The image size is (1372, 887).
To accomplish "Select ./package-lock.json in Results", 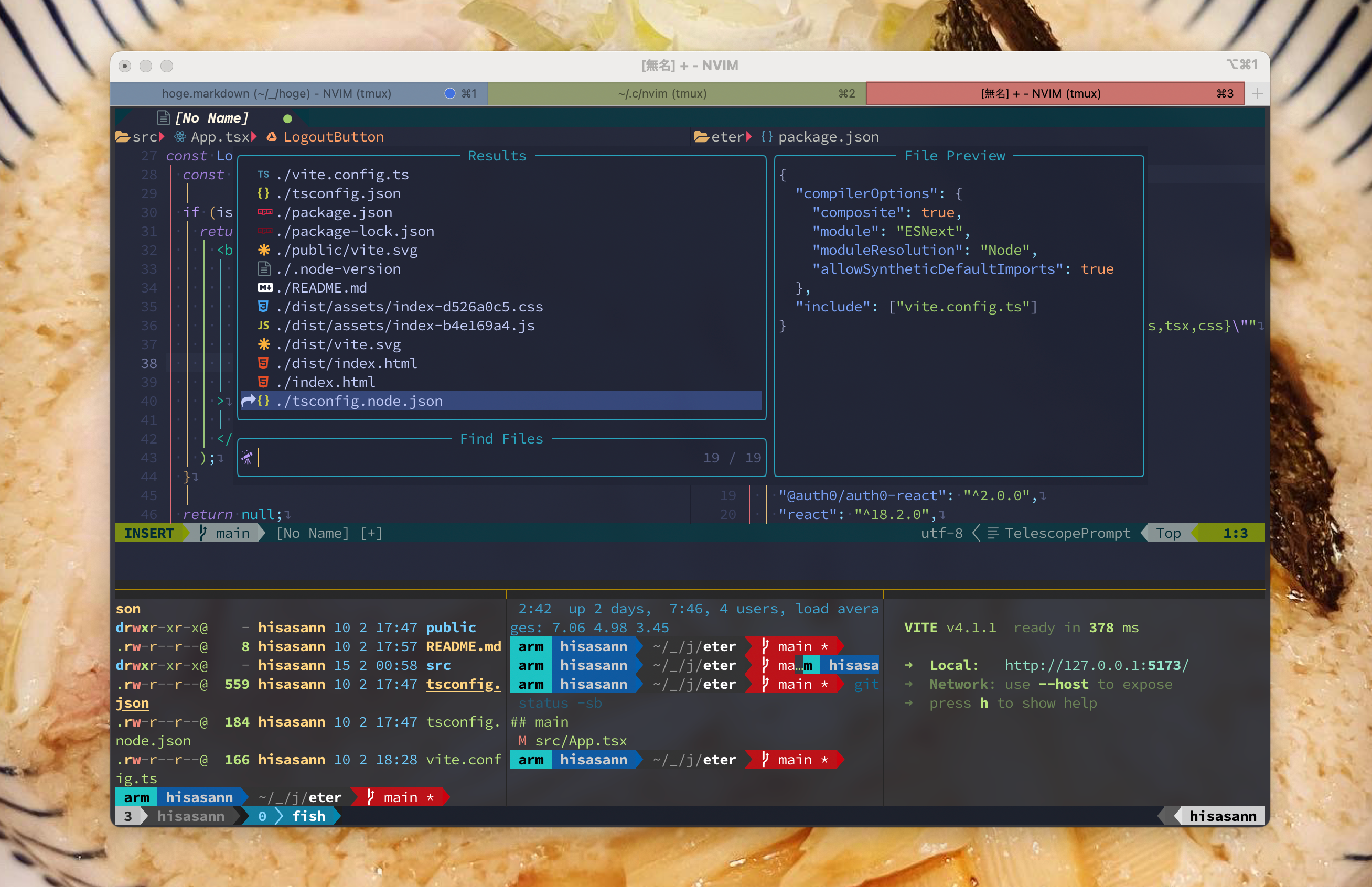I will point(355,231).
